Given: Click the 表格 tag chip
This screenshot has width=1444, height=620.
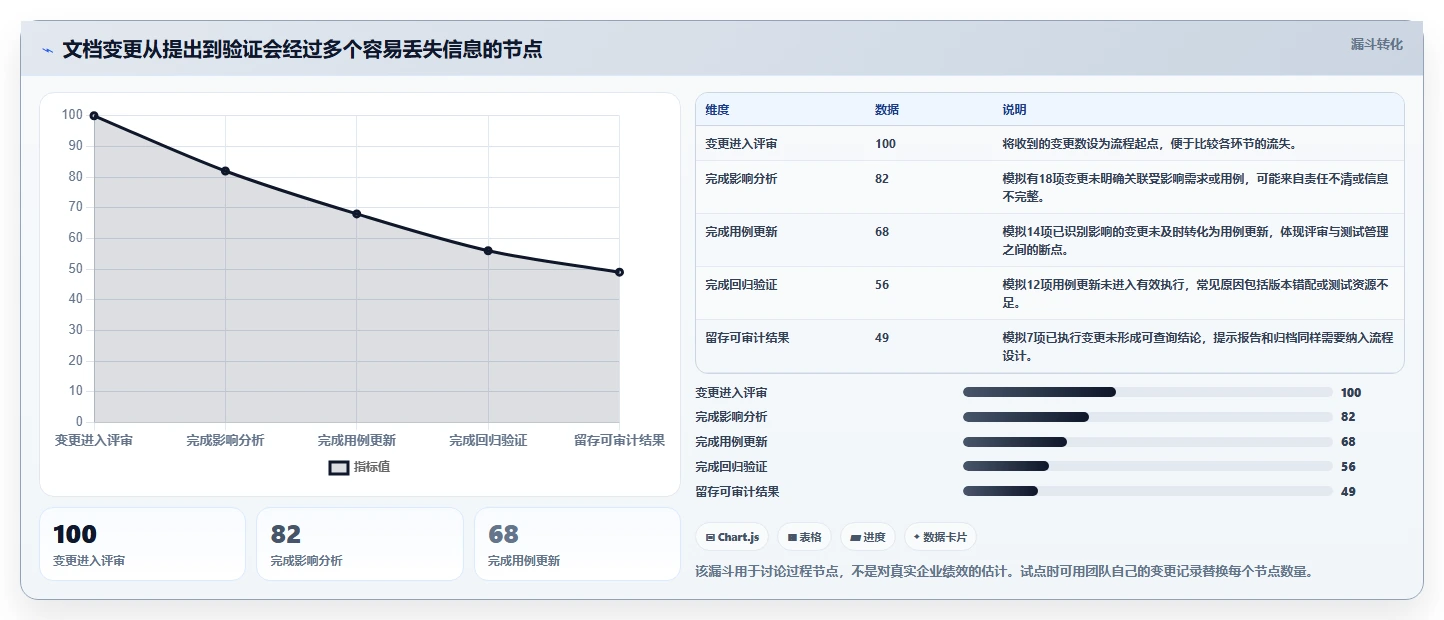Looking at the screenshot, I should (804, 537).
